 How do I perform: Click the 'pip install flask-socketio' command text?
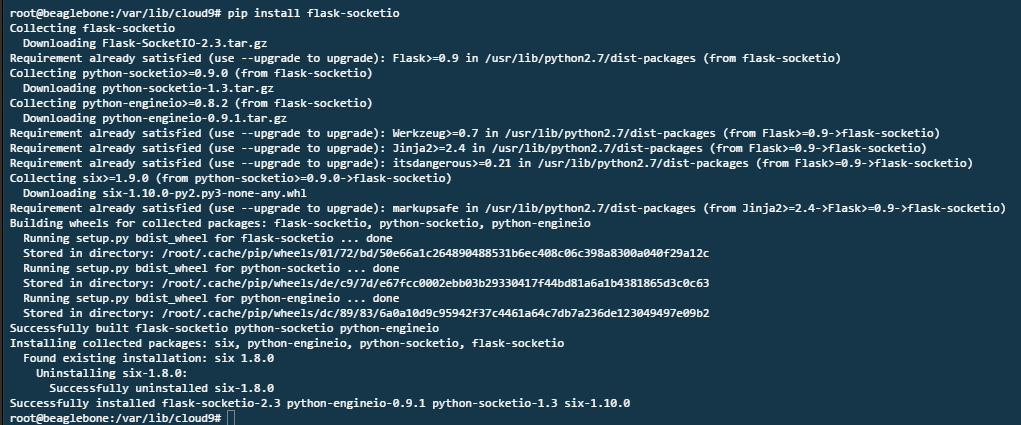(314, 13)
